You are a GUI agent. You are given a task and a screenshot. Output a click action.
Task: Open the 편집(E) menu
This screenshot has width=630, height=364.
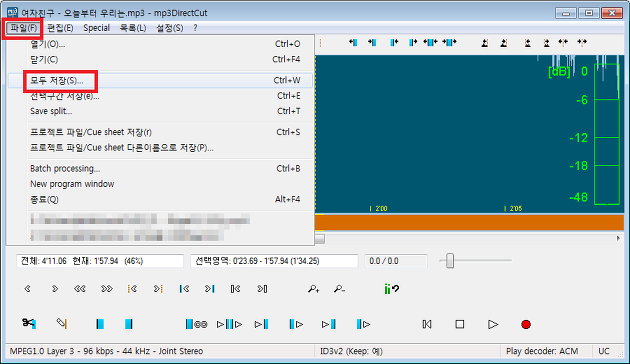click(60, 28)
